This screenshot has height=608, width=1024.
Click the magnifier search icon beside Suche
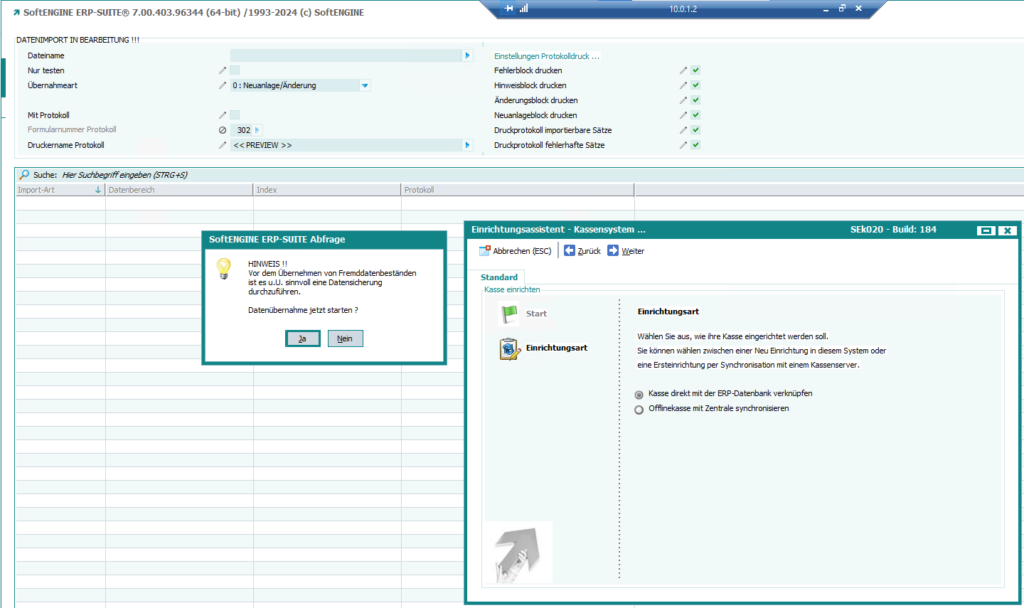24,175
